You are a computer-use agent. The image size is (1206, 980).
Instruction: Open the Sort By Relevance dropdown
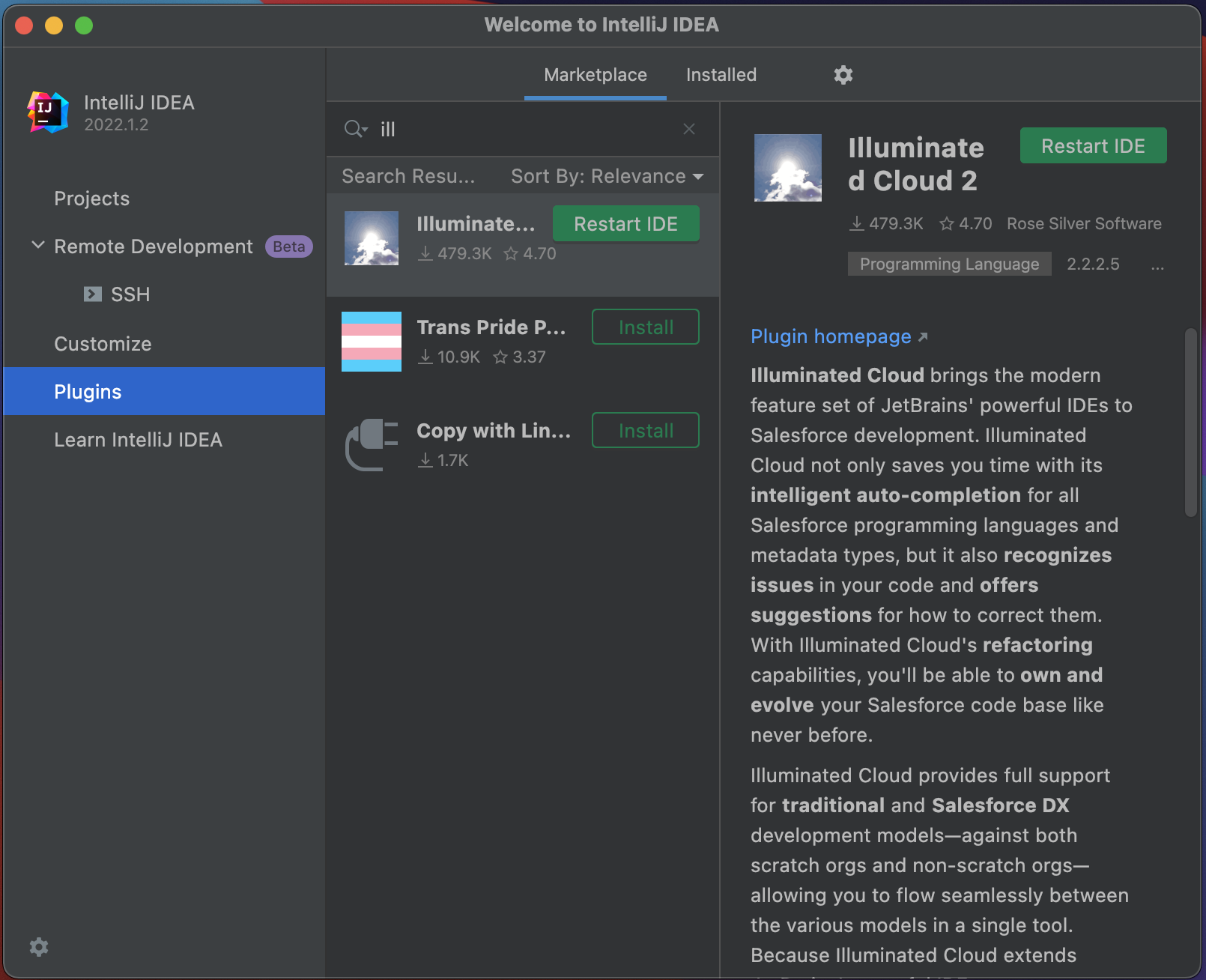click(x=607, y=176)
